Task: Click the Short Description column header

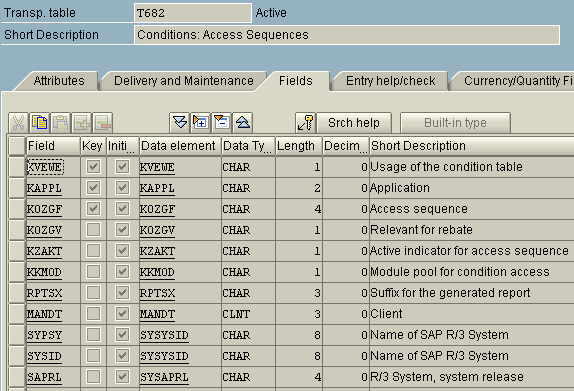Action: tap(472, 146)
